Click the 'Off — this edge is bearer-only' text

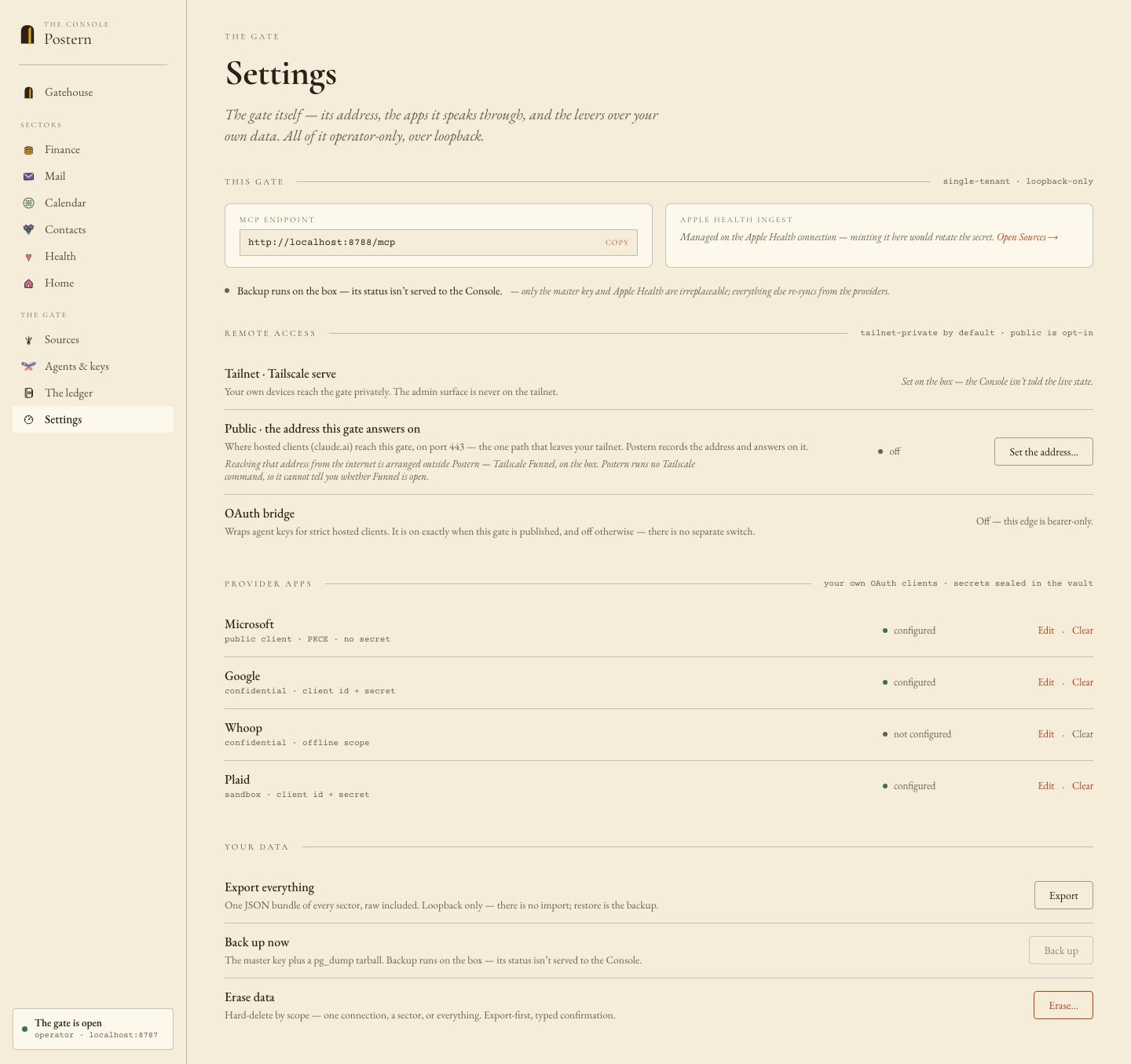[x=1034, y=521]
